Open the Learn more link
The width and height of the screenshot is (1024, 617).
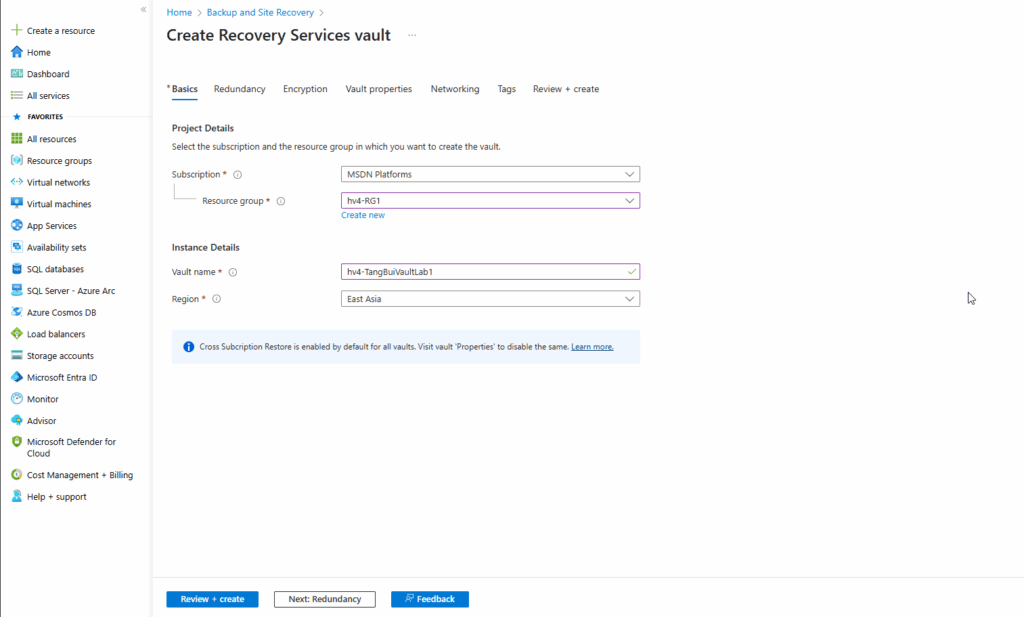592,347
